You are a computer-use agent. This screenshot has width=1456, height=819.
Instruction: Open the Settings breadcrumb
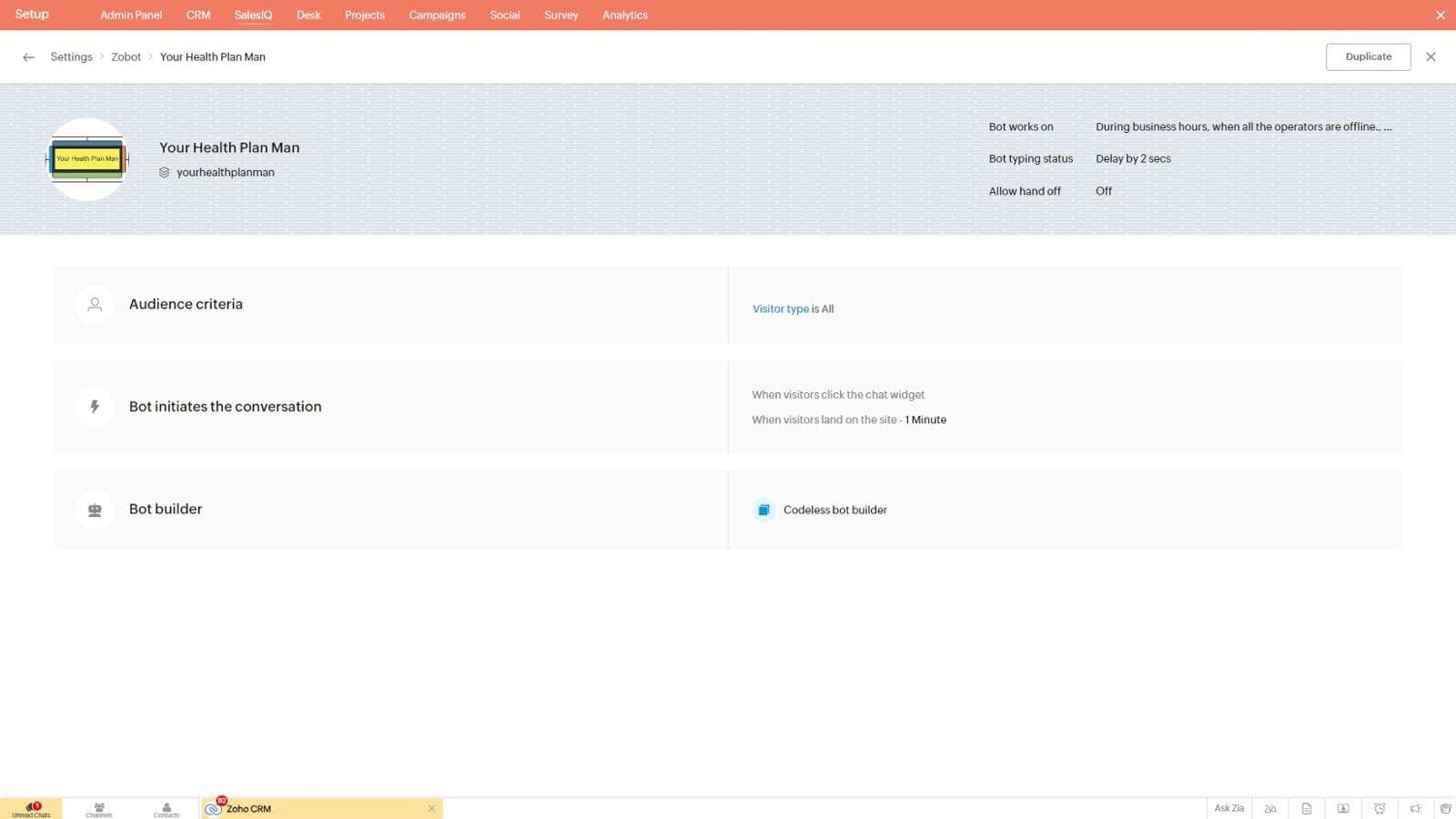click(x=71, y=56)
